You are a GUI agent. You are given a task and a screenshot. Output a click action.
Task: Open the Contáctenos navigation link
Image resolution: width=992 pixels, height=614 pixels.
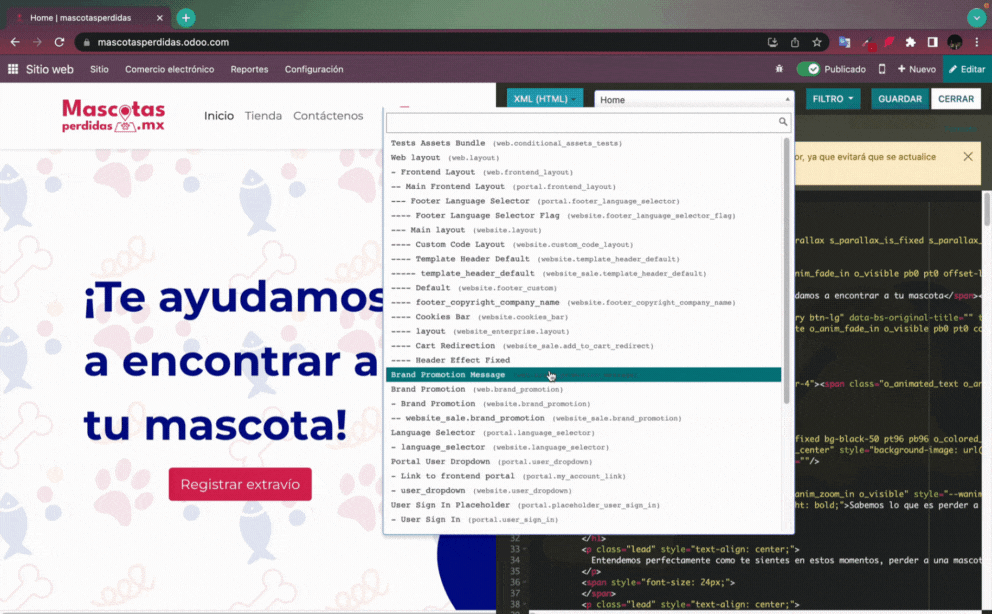pyautogui.click(x=328, y=116)
